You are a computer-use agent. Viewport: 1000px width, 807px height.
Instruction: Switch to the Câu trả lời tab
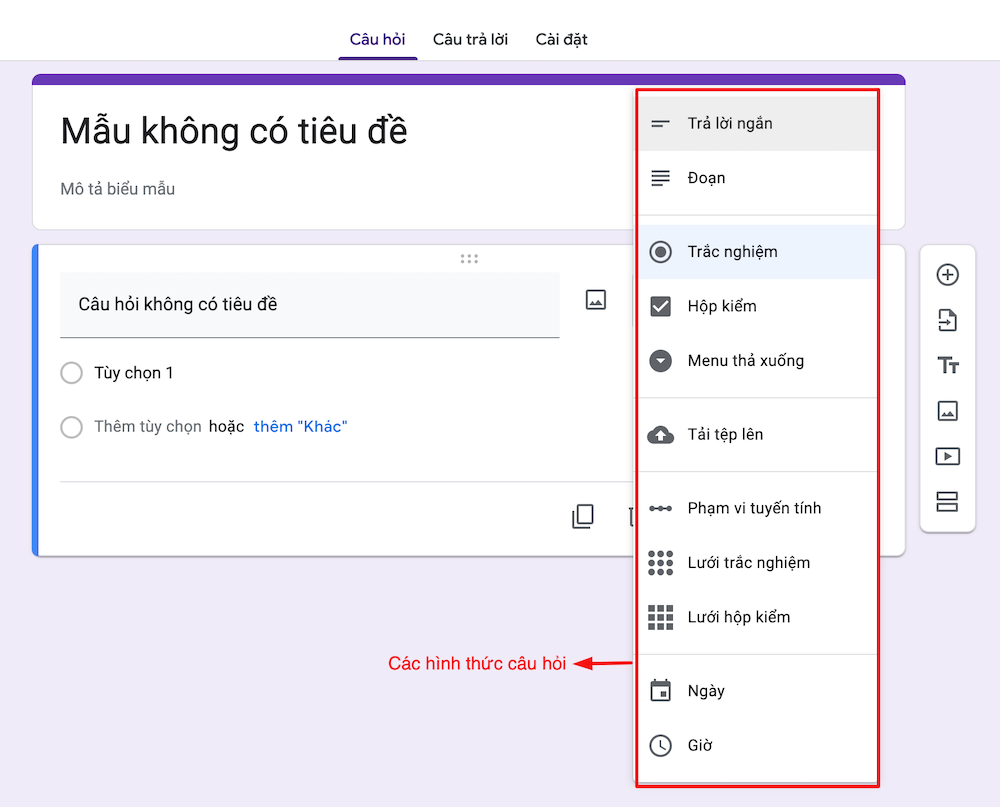(x=470, y=39)
